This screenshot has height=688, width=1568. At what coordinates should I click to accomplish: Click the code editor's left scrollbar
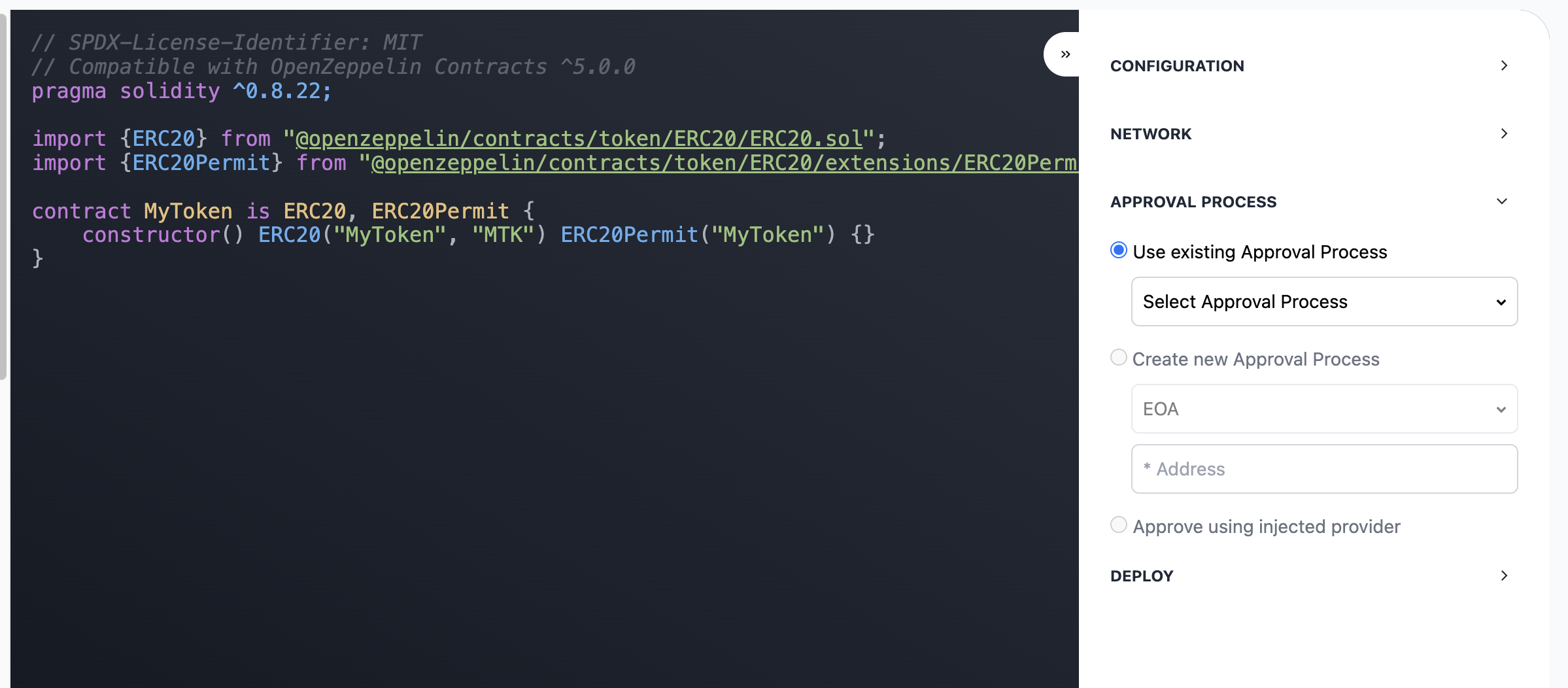3,196
